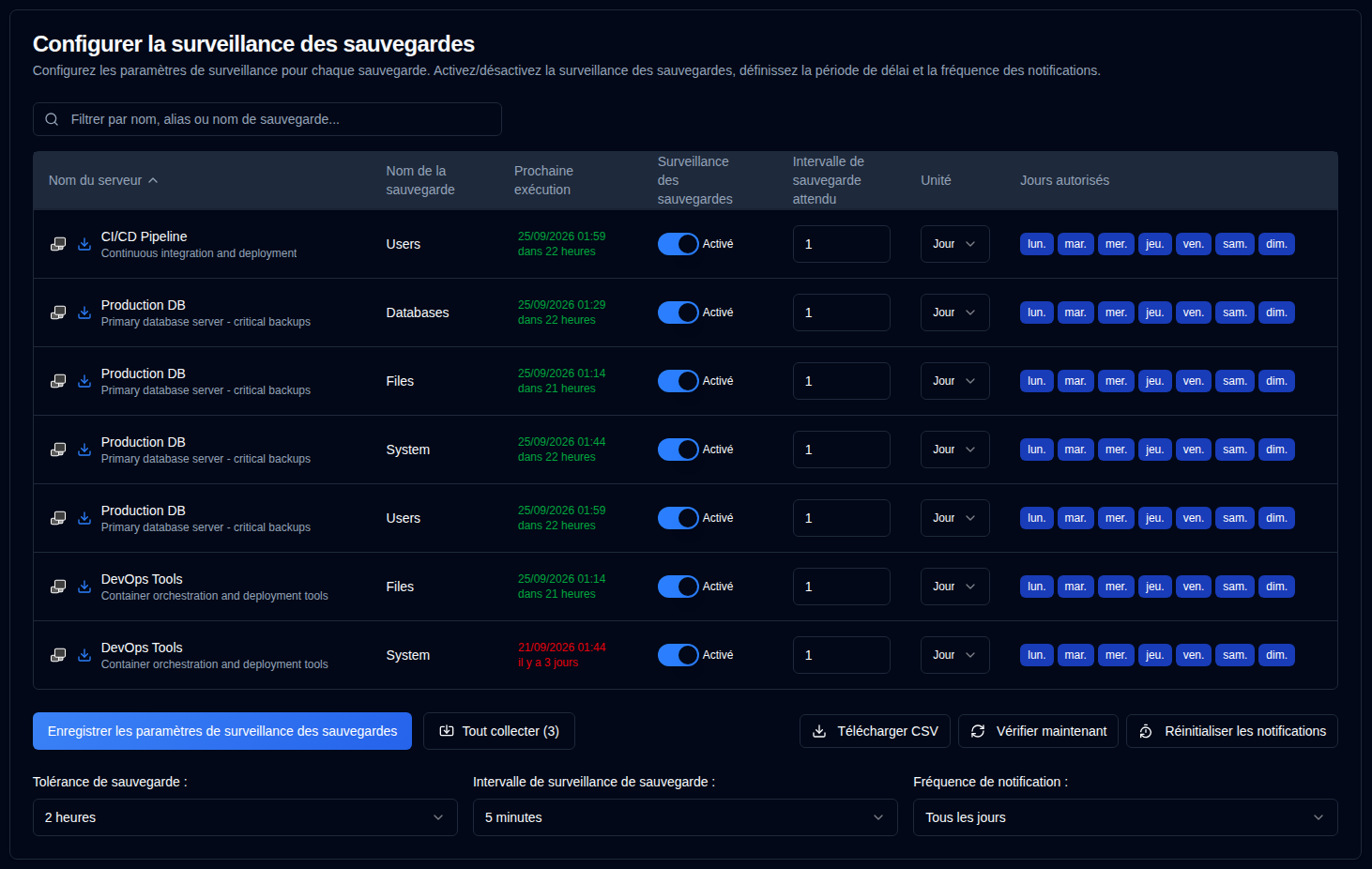
Task: Disable surveillance toggle for CI/CD Pipeline Users
Action: 678,244
